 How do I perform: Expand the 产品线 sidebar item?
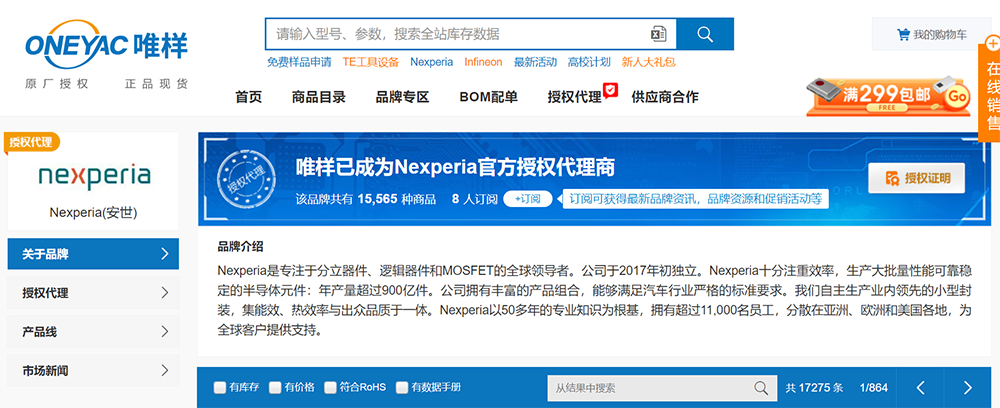tap(93, 332)
